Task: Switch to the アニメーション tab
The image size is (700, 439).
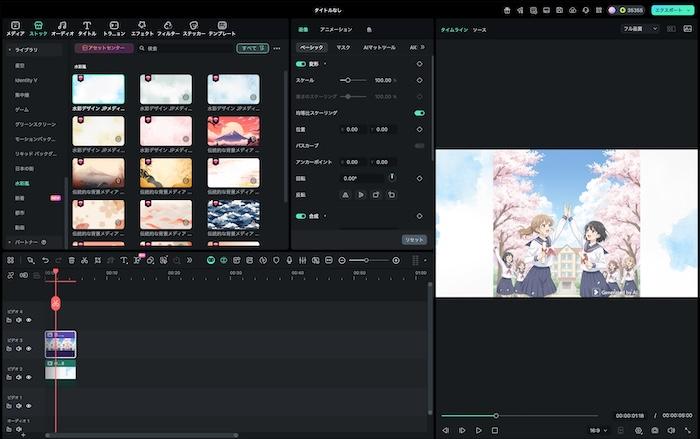Action: click(335, 30)
